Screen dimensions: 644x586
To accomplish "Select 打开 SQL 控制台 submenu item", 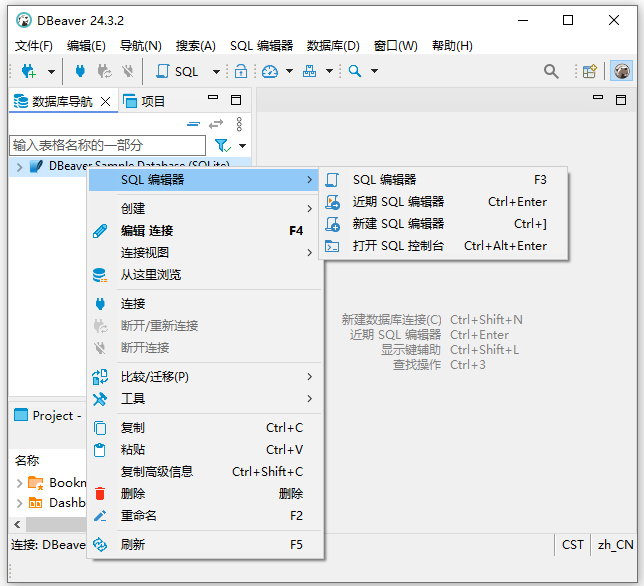I will tap(444, 246).
